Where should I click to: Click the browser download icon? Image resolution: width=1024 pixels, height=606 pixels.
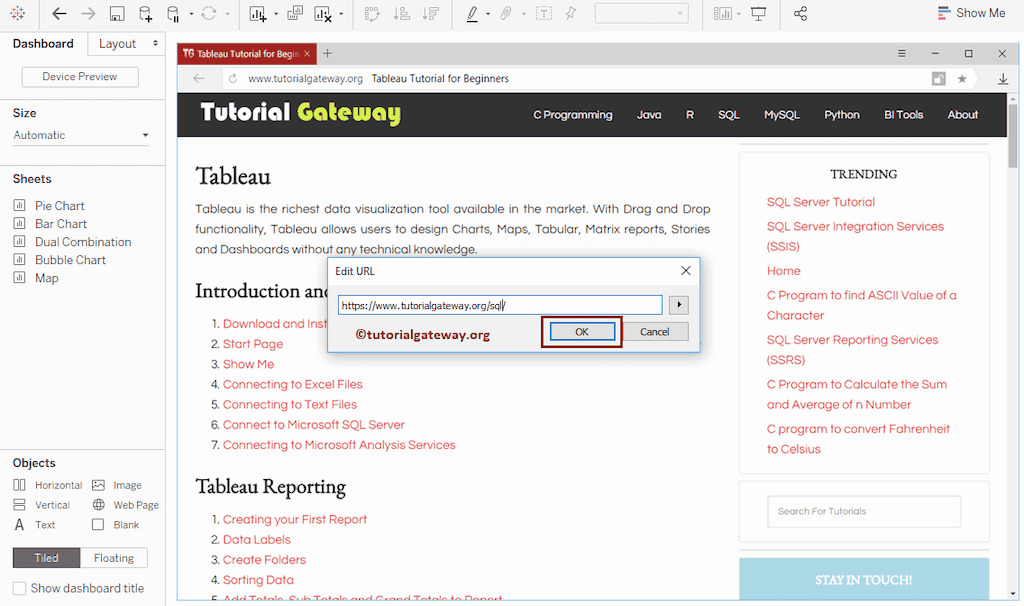tap(1002, 79)
